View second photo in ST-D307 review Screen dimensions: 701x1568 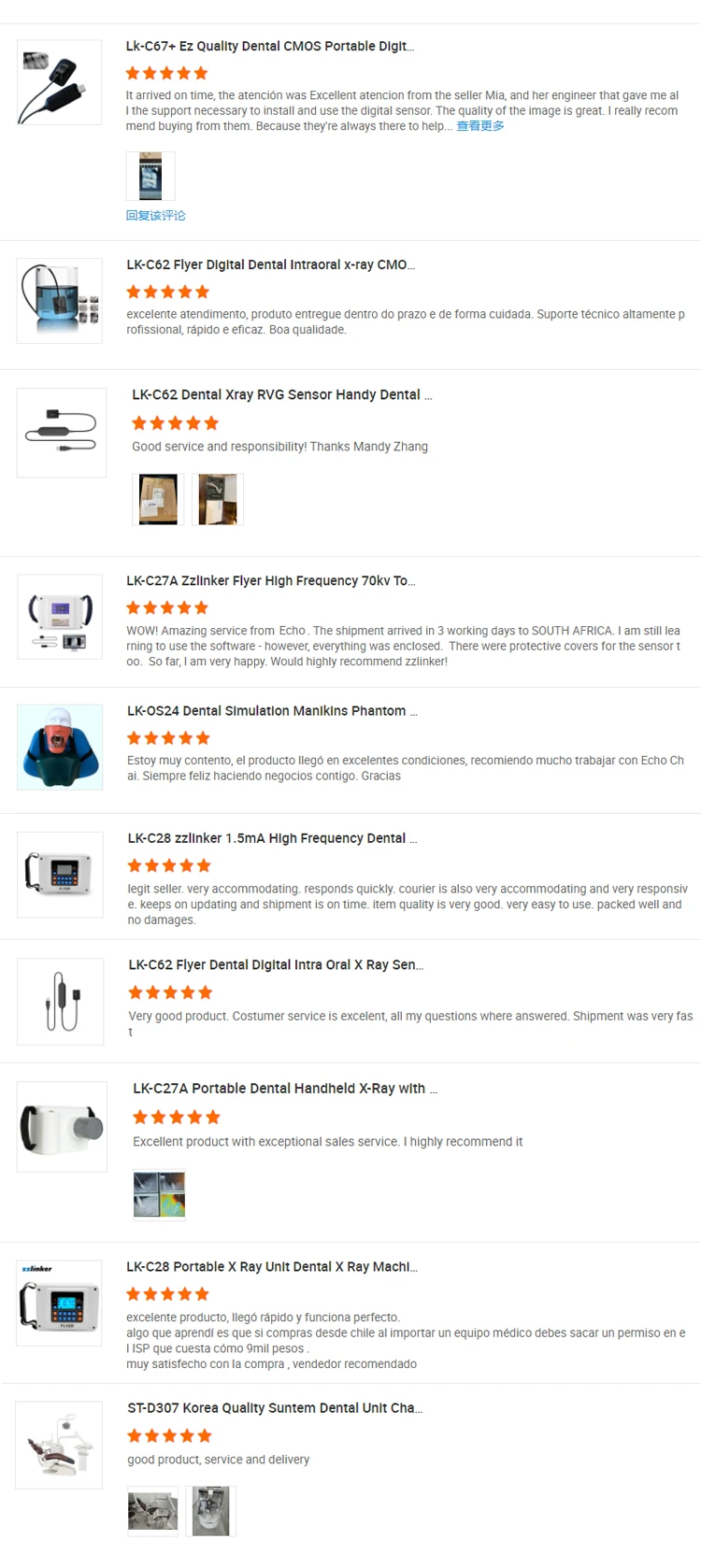click(211, 1511)
